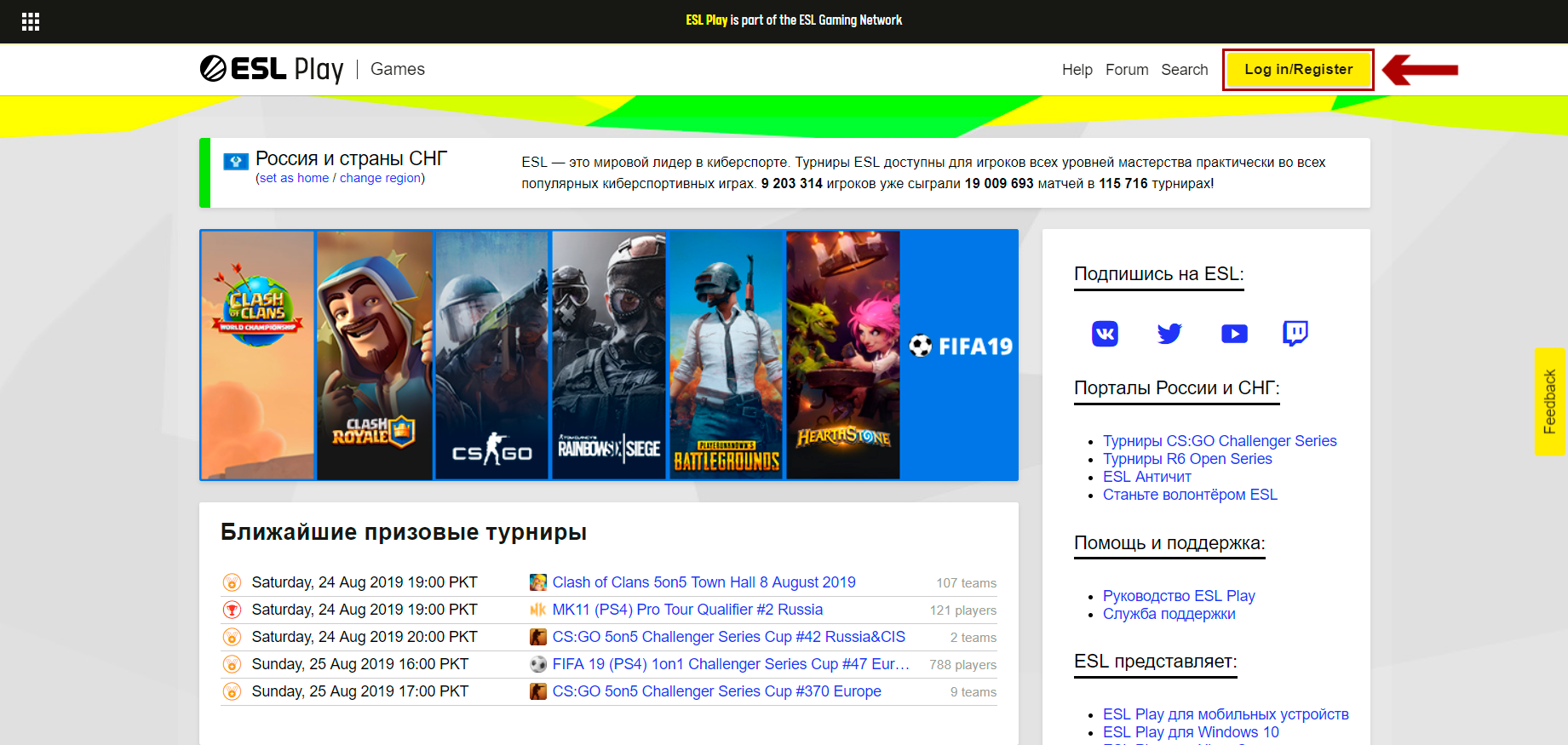The height and width of the screenshot is (745, 1568).
Task: Open CS:GO 5on5 Challenger Series Cup #42 Russia&CIS
Action: click(x=729, y=637)
